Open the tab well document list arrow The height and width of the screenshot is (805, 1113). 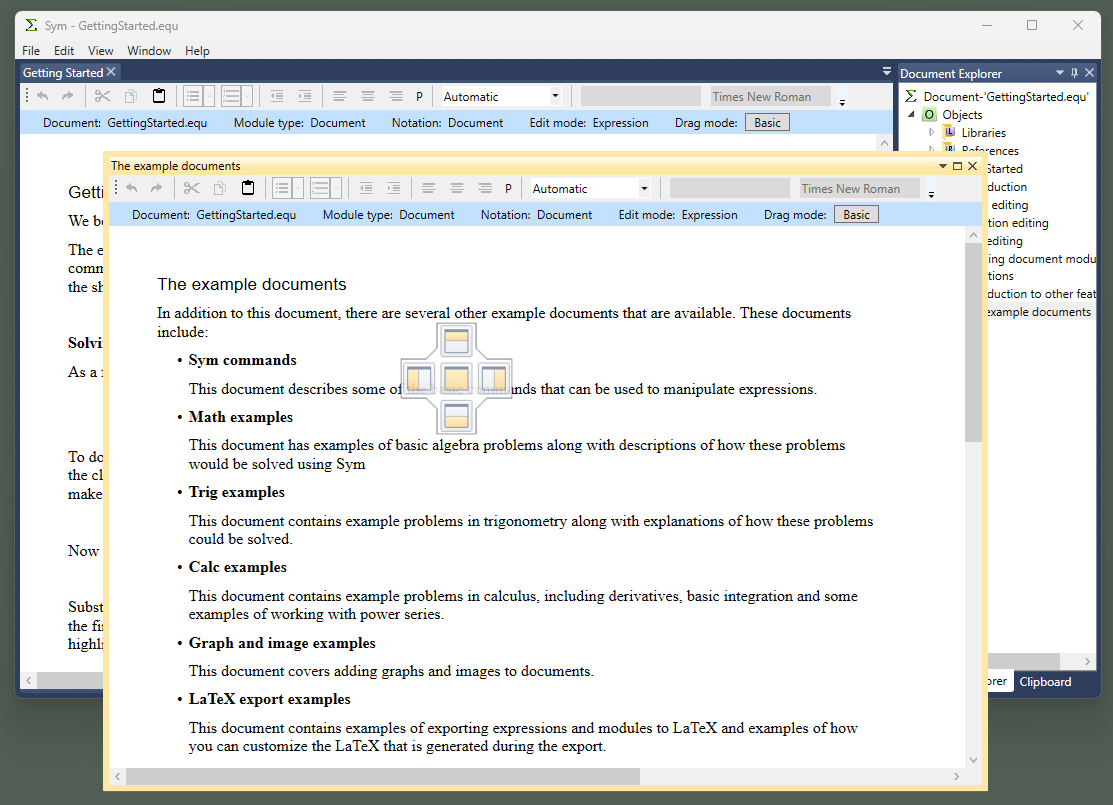click(887, 71)
